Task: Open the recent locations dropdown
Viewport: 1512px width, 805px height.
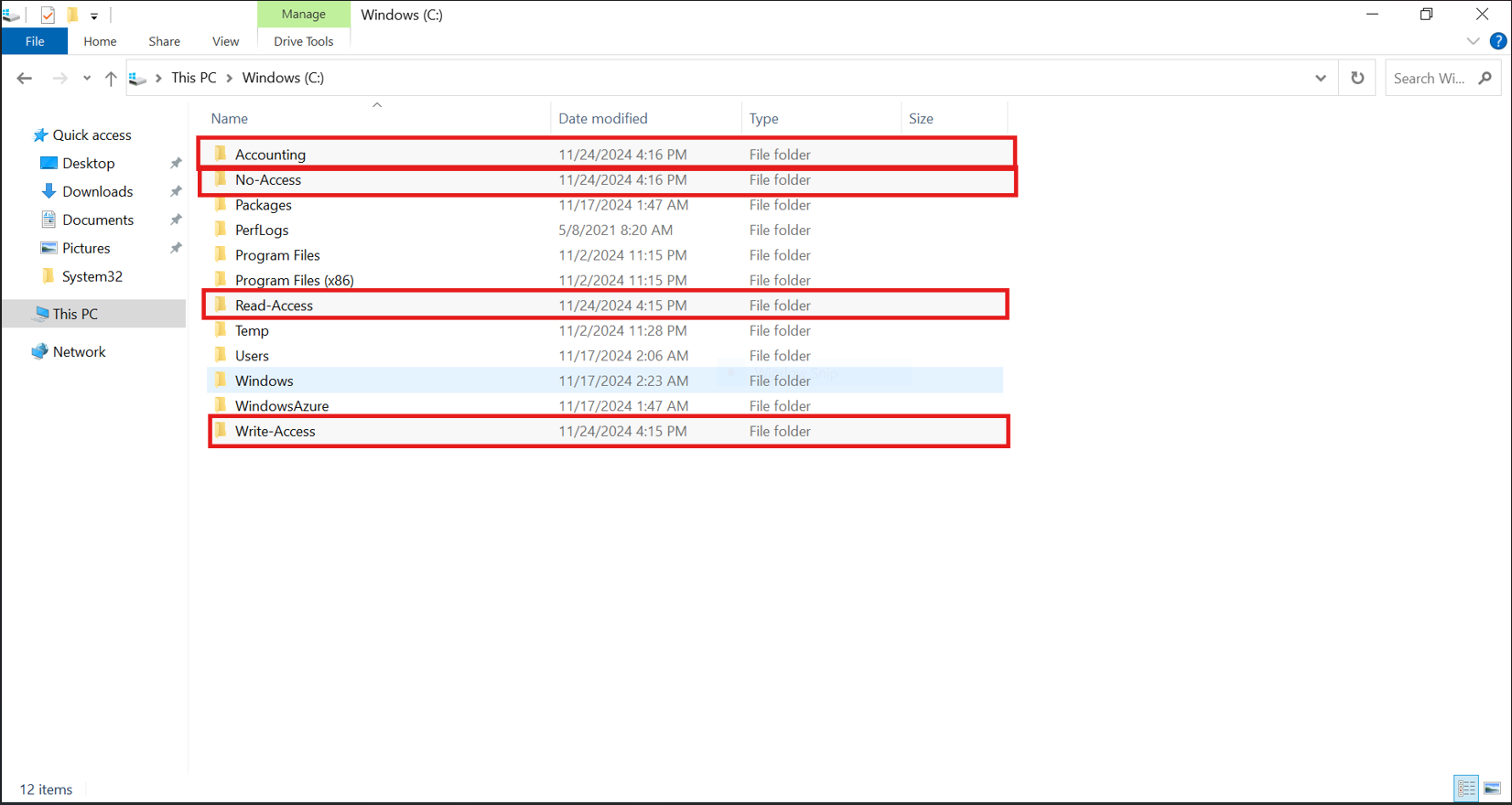Action: point(87,79)
